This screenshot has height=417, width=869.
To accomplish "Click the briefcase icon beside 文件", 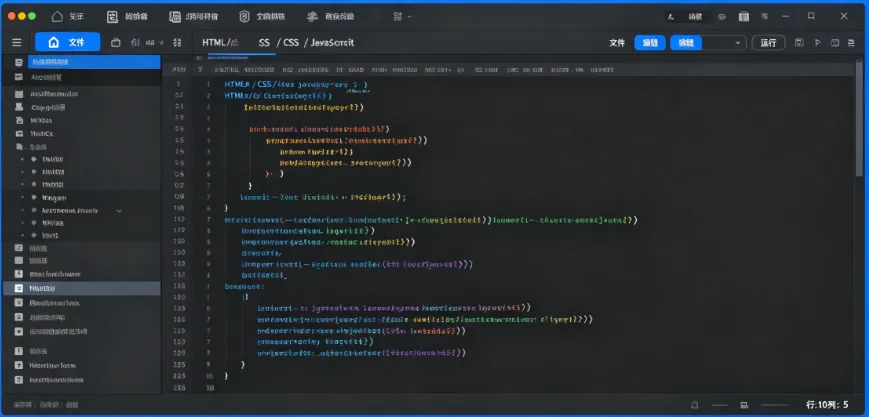I will coord(115,43).
